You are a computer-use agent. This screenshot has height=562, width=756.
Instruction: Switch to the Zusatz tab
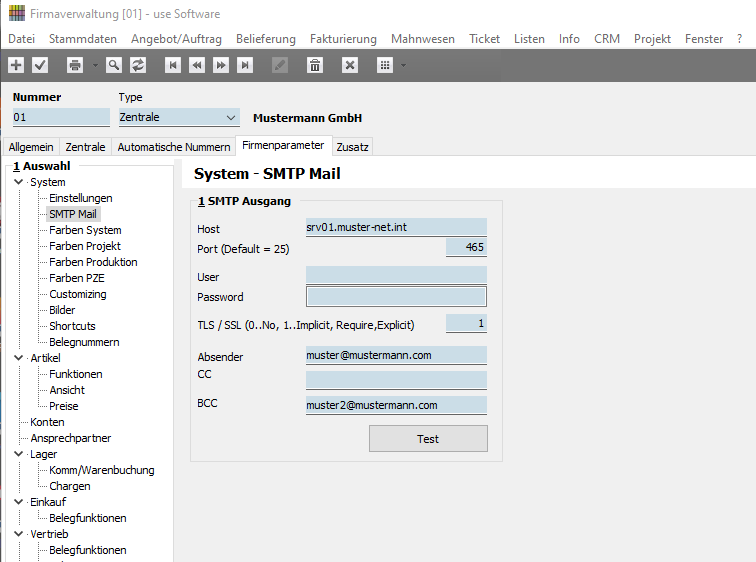point(352,147)
